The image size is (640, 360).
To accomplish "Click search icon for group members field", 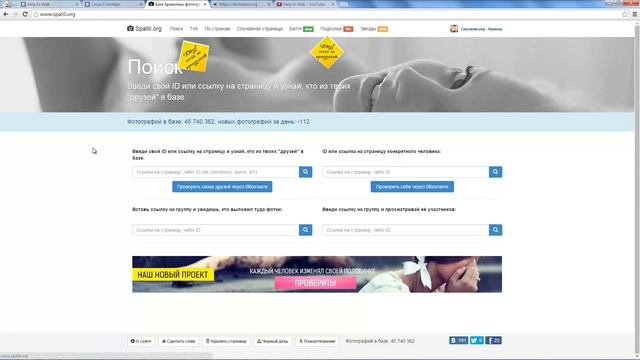I will point(496,230).
